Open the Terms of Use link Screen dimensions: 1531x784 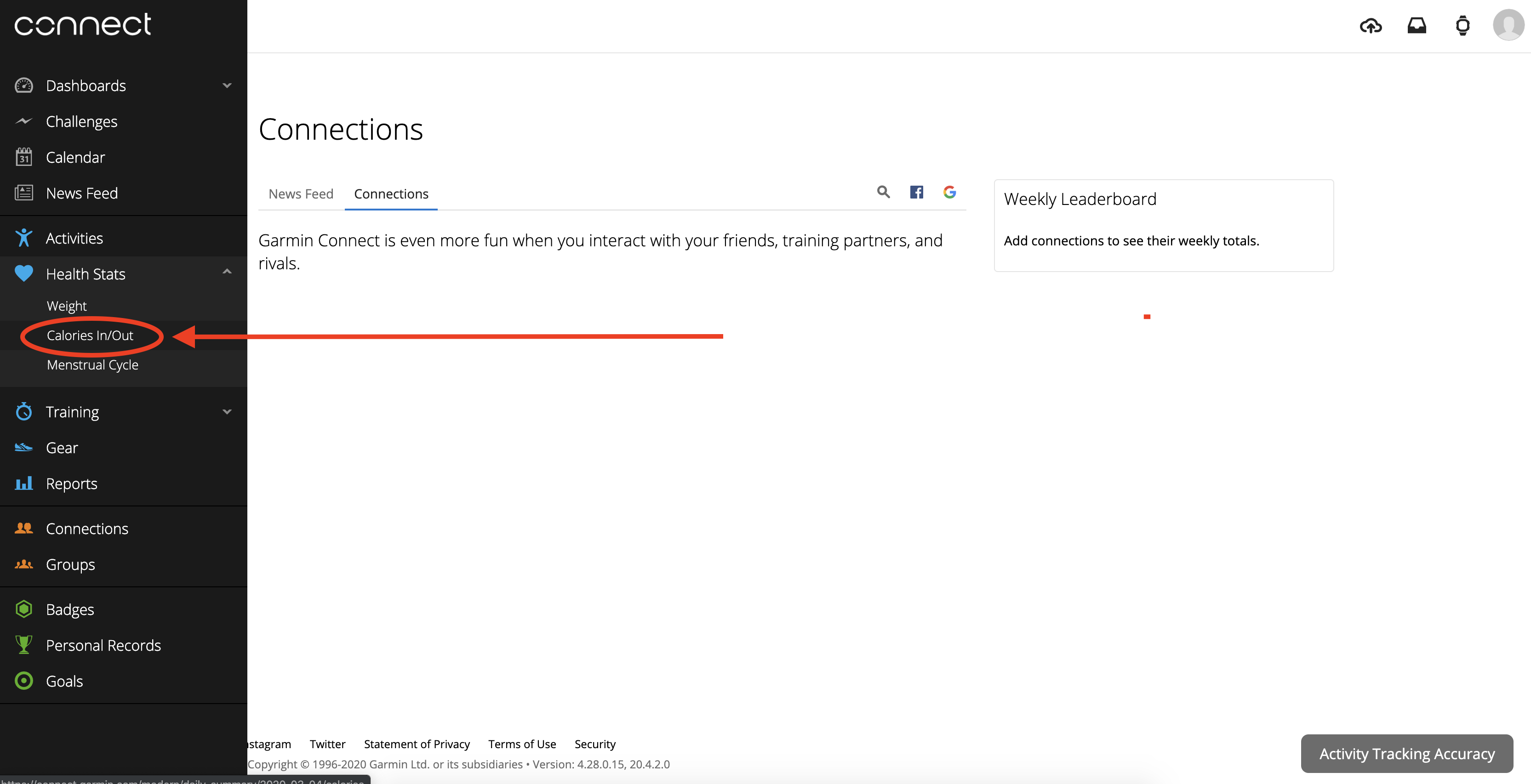pos(522,744)
